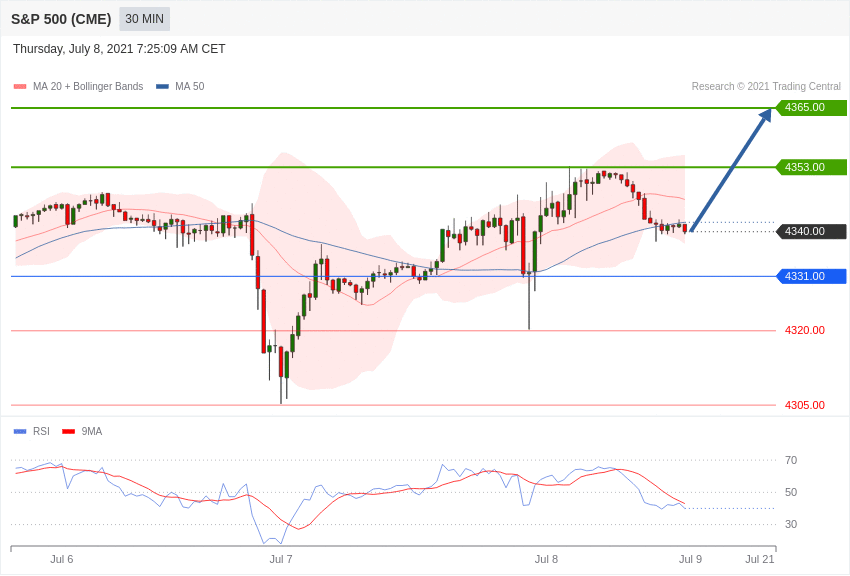The image size is (850, 576).
Task: Click the 4331.00 blue pivot price tag
Action: tap(812, 276)
